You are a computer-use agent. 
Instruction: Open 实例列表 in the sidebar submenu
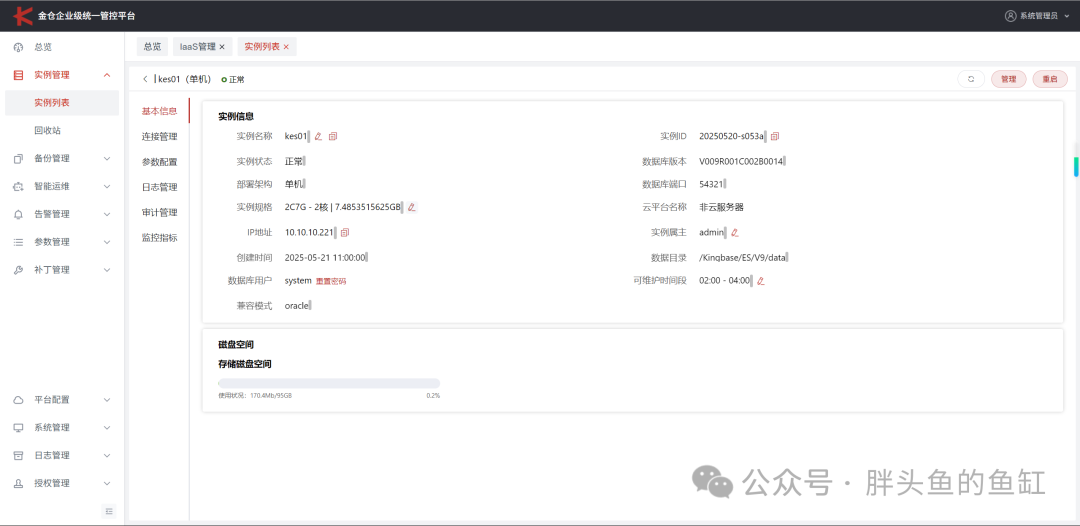point(62,103)
